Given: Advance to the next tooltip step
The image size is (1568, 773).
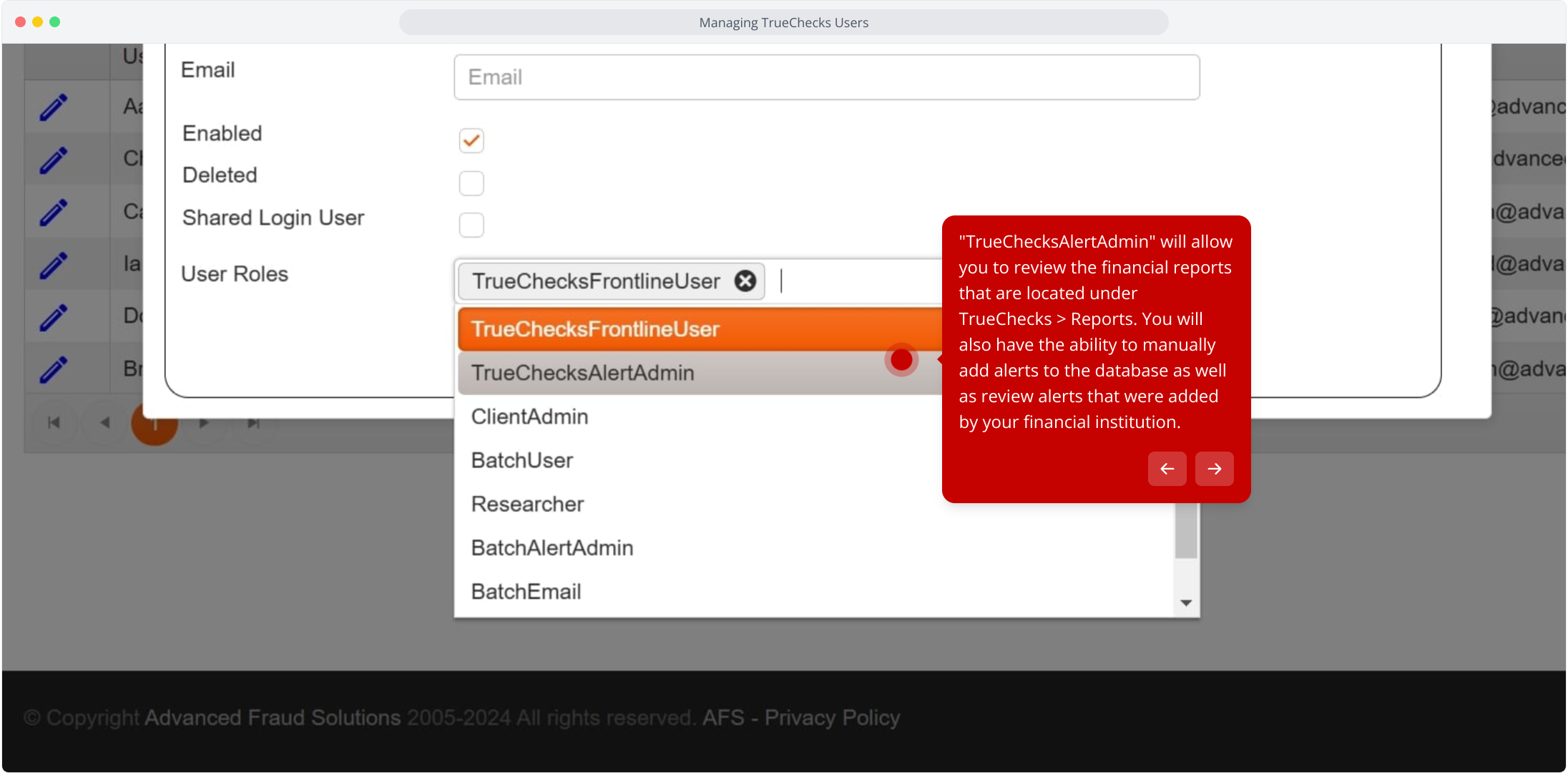Looking at the screenshot, I should coord(1215,469).
